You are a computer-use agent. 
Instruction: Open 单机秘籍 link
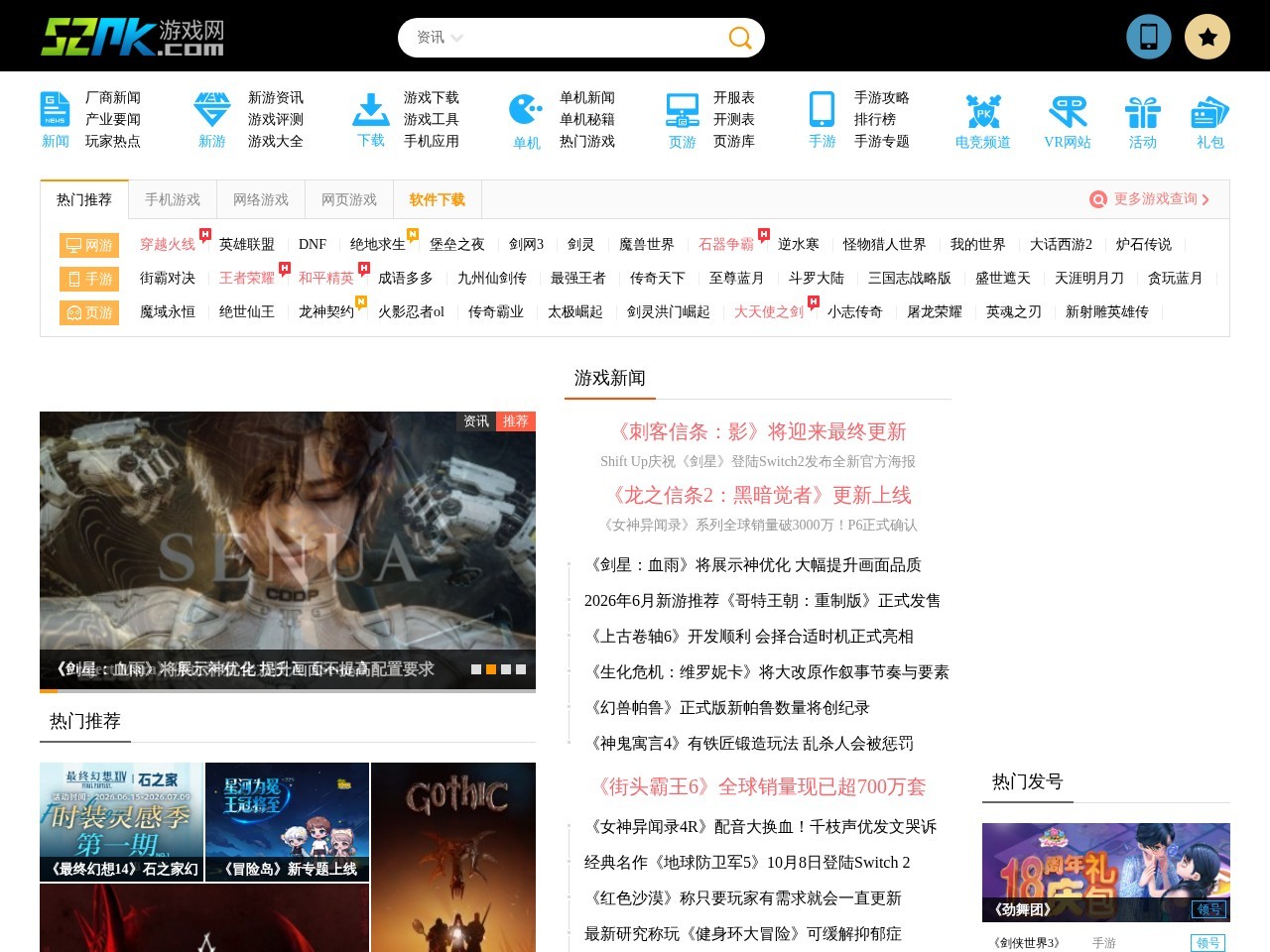[x=587, y=119]
